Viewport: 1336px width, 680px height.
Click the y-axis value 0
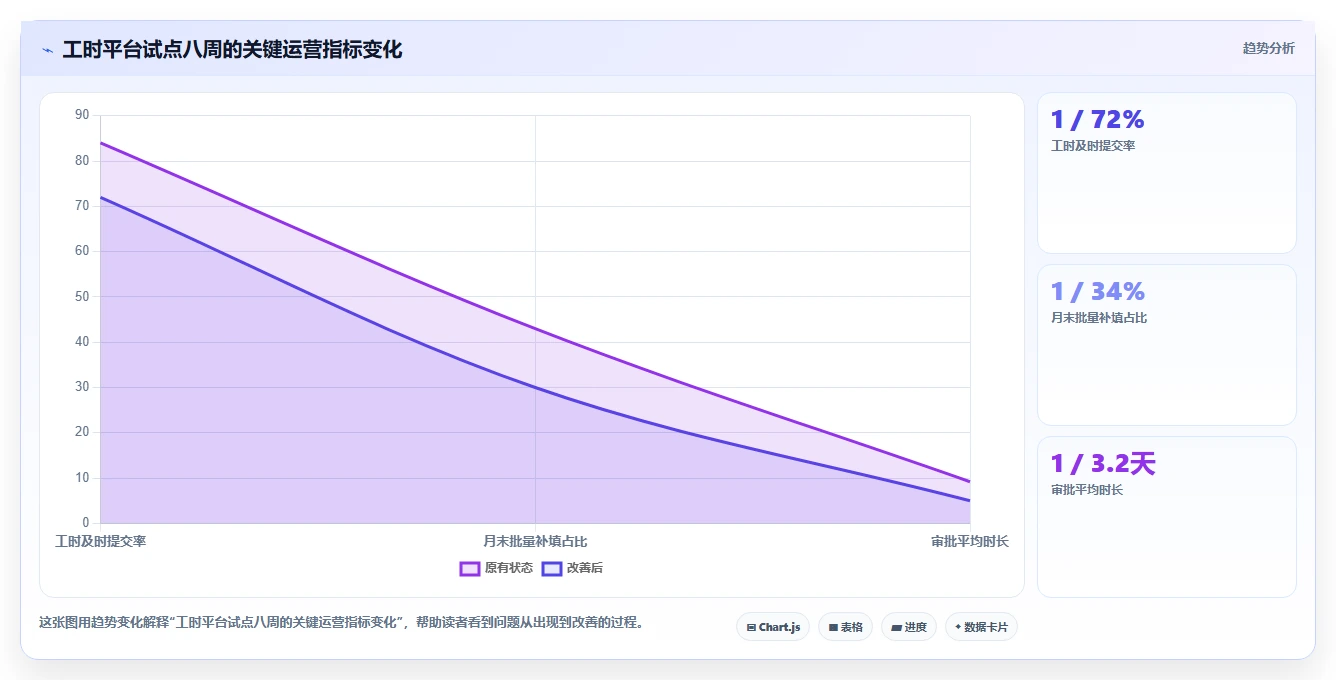click(86, 523)
